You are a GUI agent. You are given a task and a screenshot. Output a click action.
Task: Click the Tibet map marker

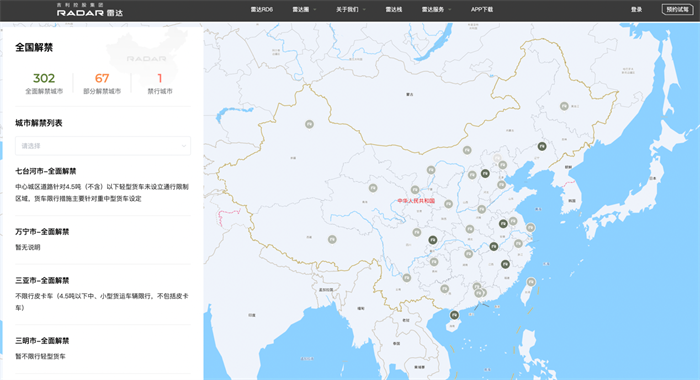(x=332, y=239)
